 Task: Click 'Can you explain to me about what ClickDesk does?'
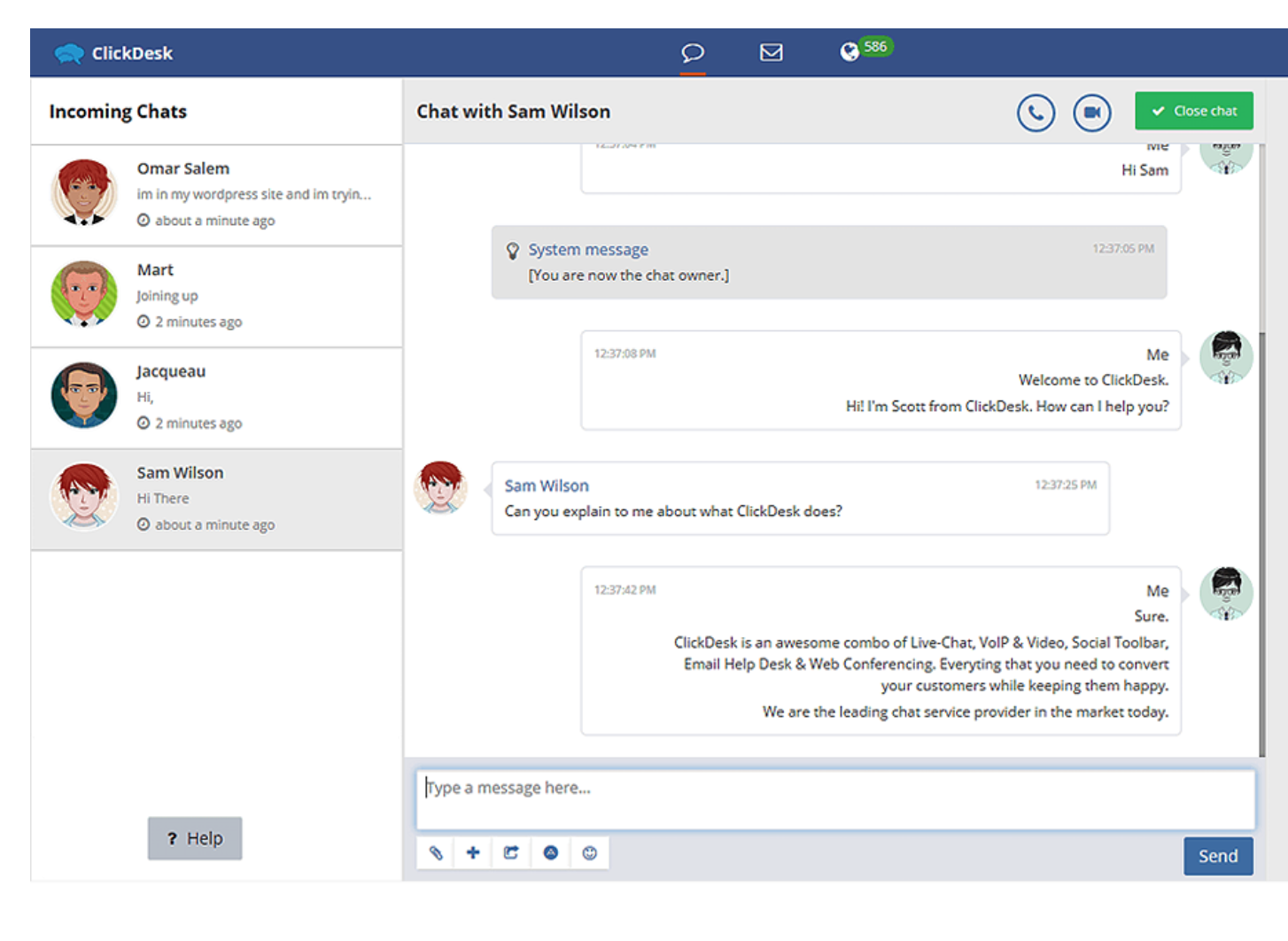coord(673,511)
